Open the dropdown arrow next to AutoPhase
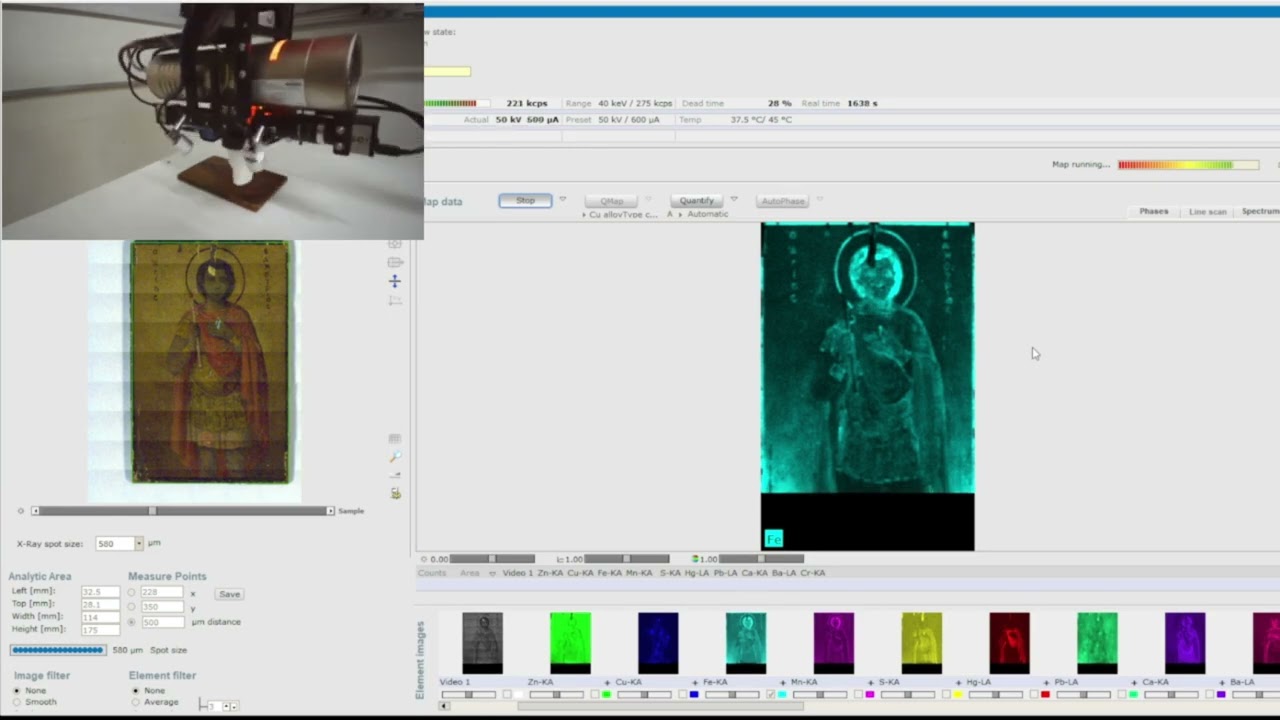Viewport: 1280px width, 720px height. pos(820,199)
